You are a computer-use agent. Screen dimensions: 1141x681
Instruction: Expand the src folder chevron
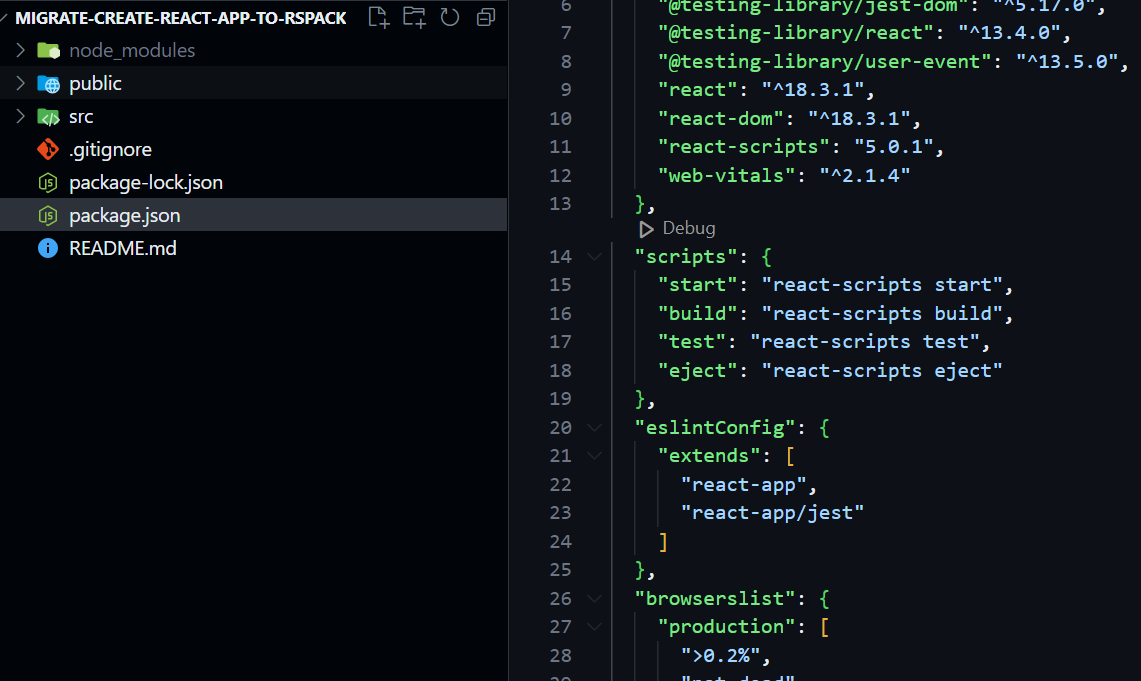pos(20,116)
